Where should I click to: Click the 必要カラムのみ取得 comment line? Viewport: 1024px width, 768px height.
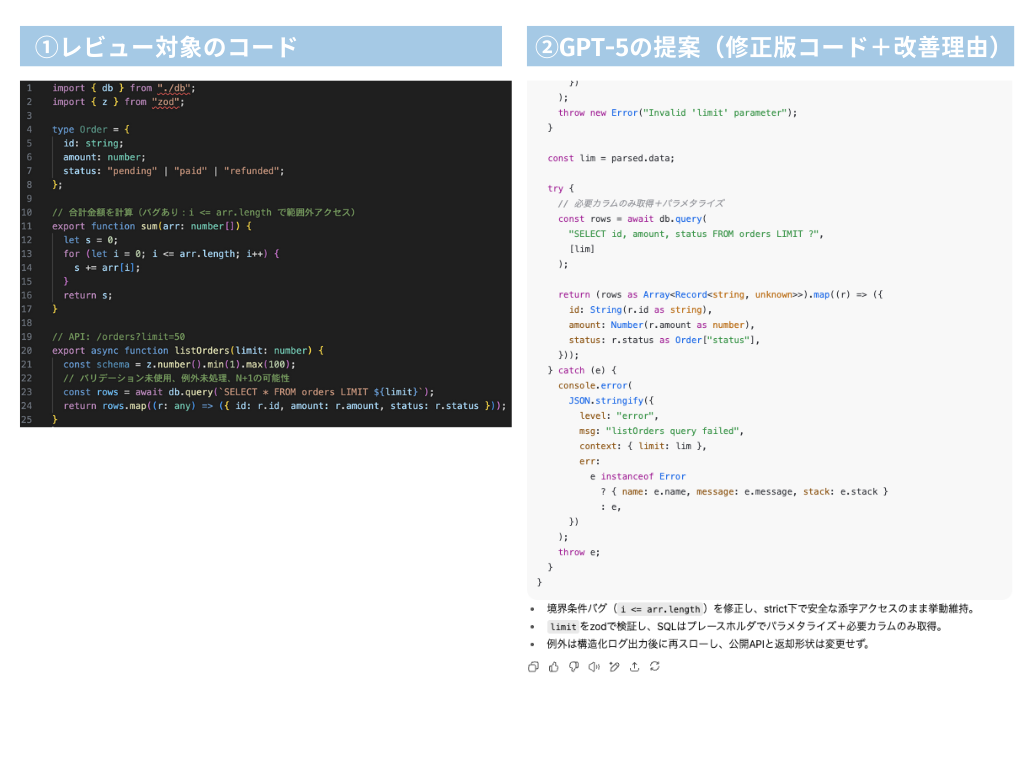pos(641,203)
